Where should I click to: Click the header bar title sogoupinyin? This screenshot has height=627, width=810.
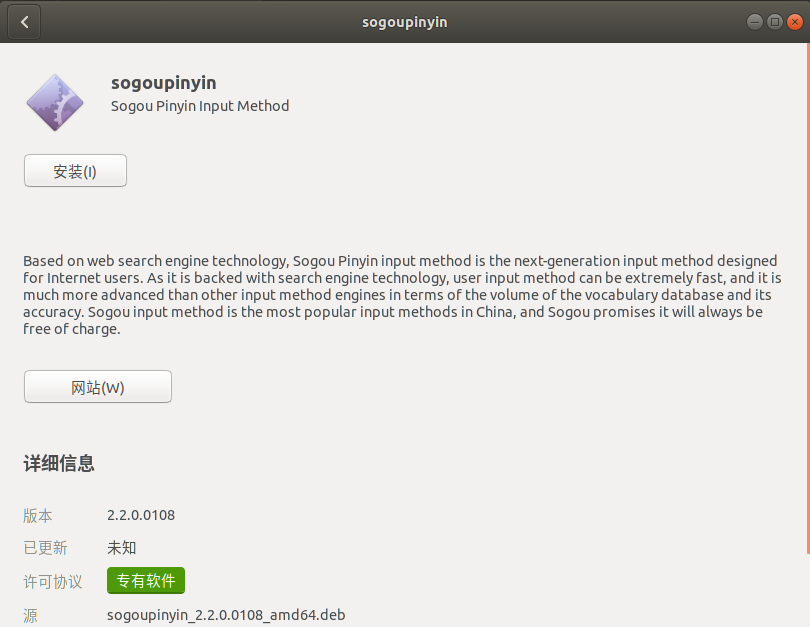[404, 22]
